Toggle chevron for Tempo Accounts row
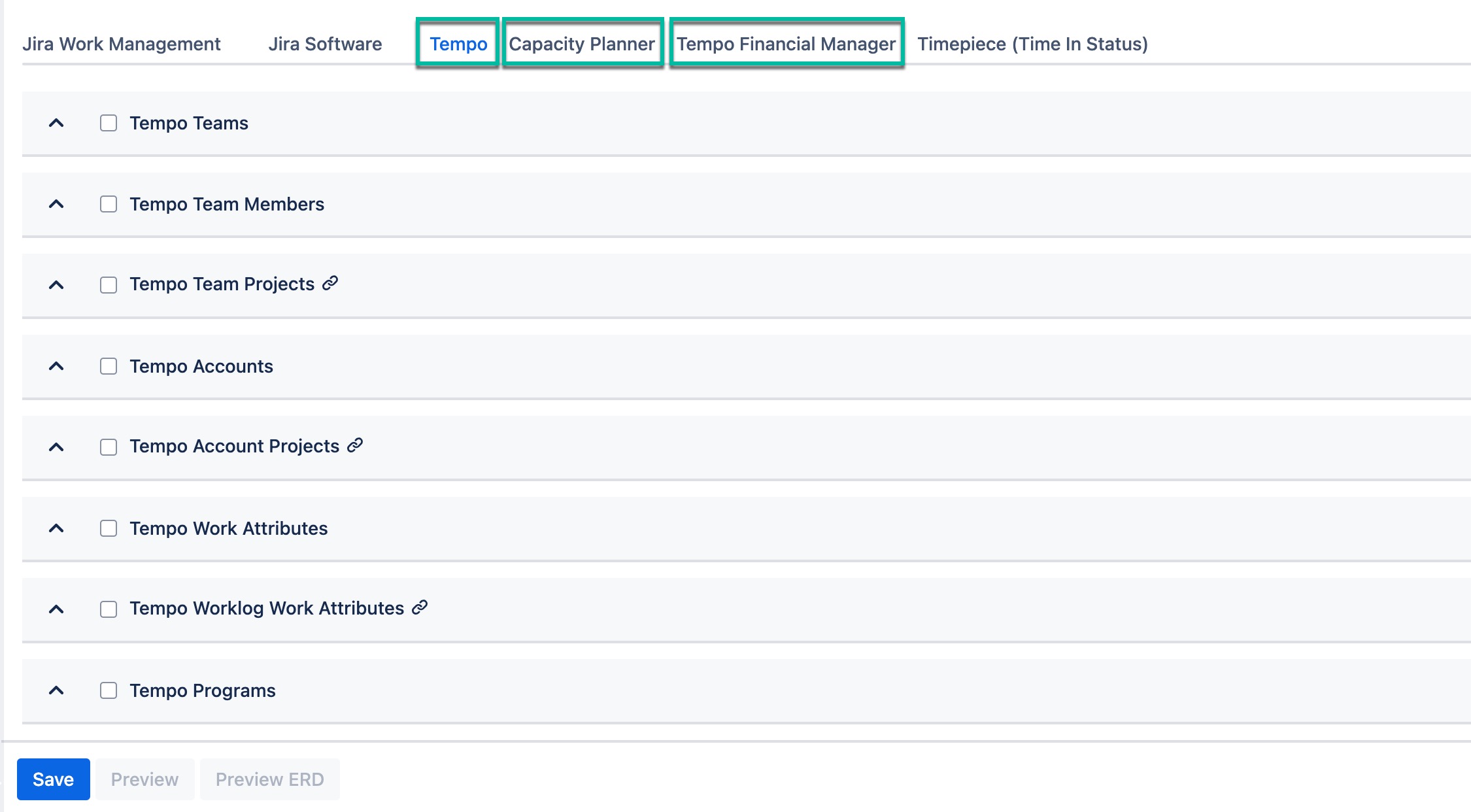The width and height of the screenshot is (1471, 812). (56, 366)
